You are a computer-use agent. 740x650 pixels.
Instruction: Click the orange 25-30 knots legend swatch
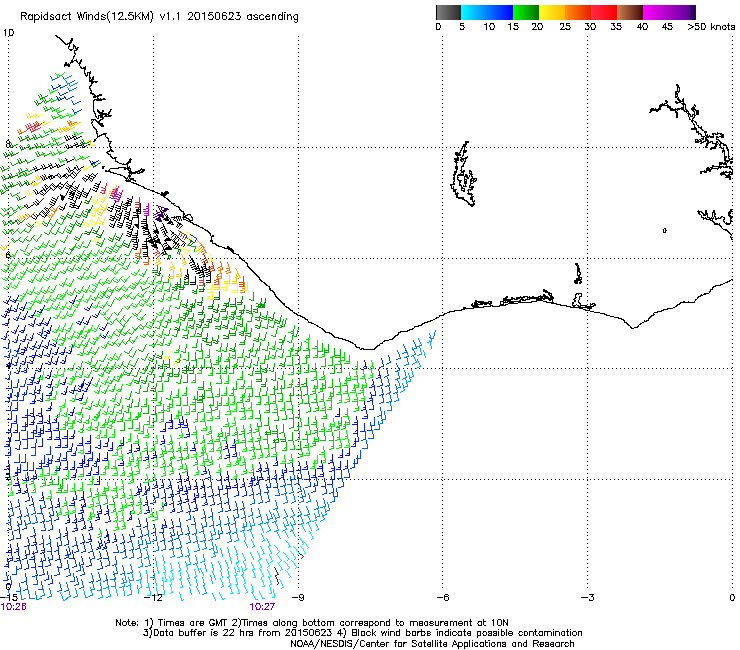(x=578, y=12)
